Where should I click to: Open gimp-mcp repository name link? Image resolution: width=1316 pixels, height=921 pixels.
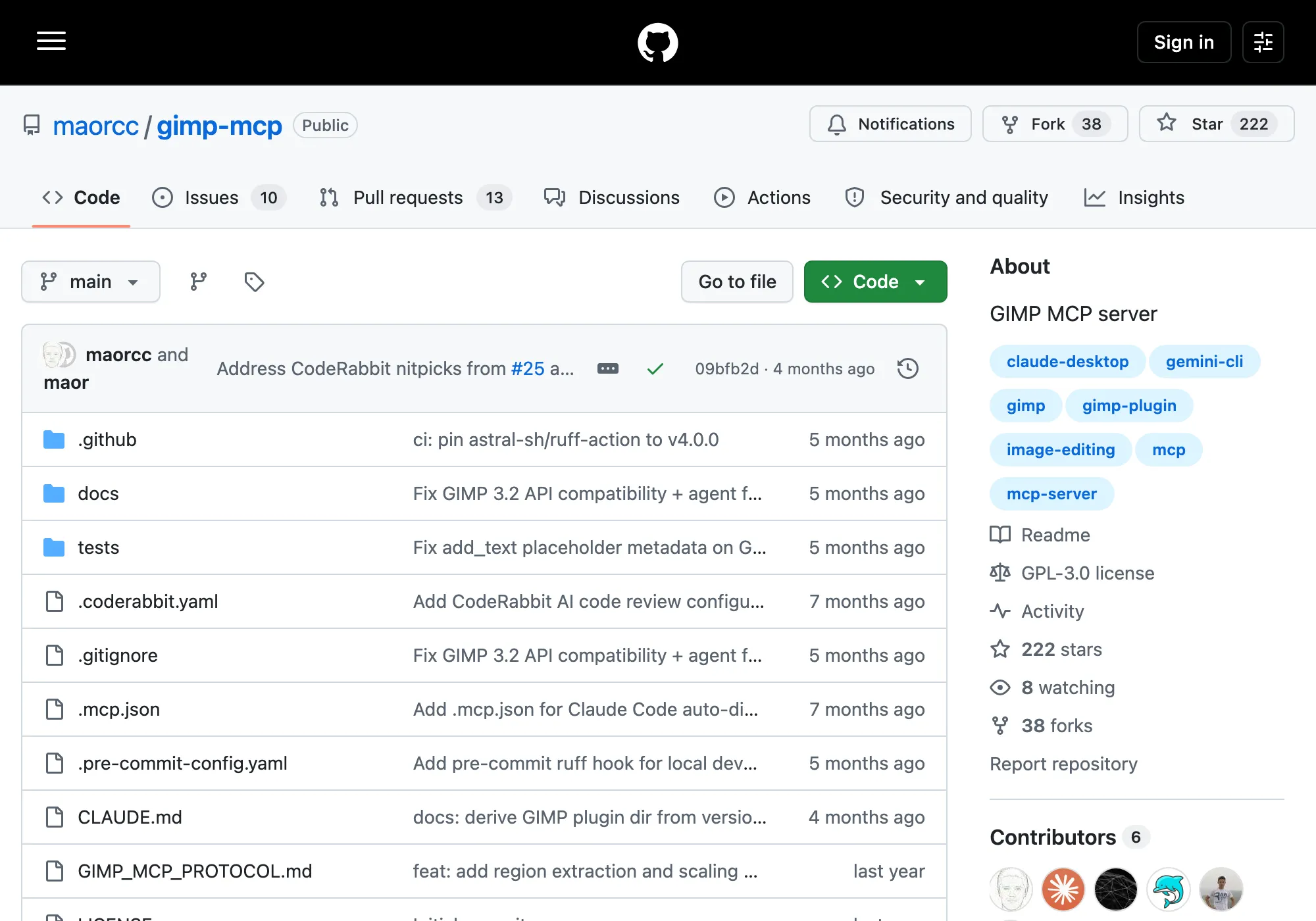click(x=219, y=126)
